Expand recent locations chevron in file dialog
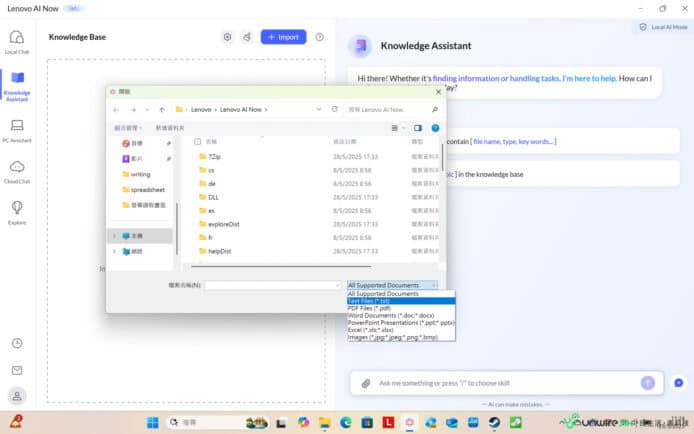 tap(147, 110)
